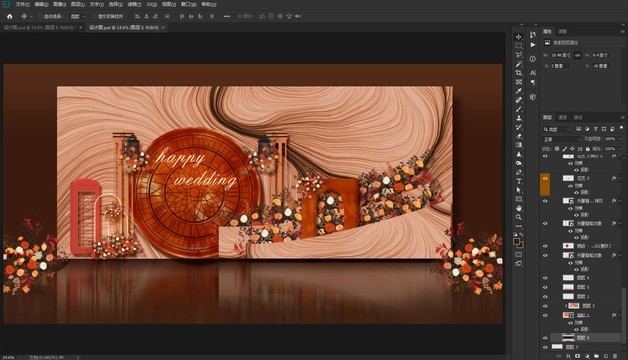The image size is (628, 360).
Task: Open the blend mode dropdown 正常
Action: click(561, 139)
